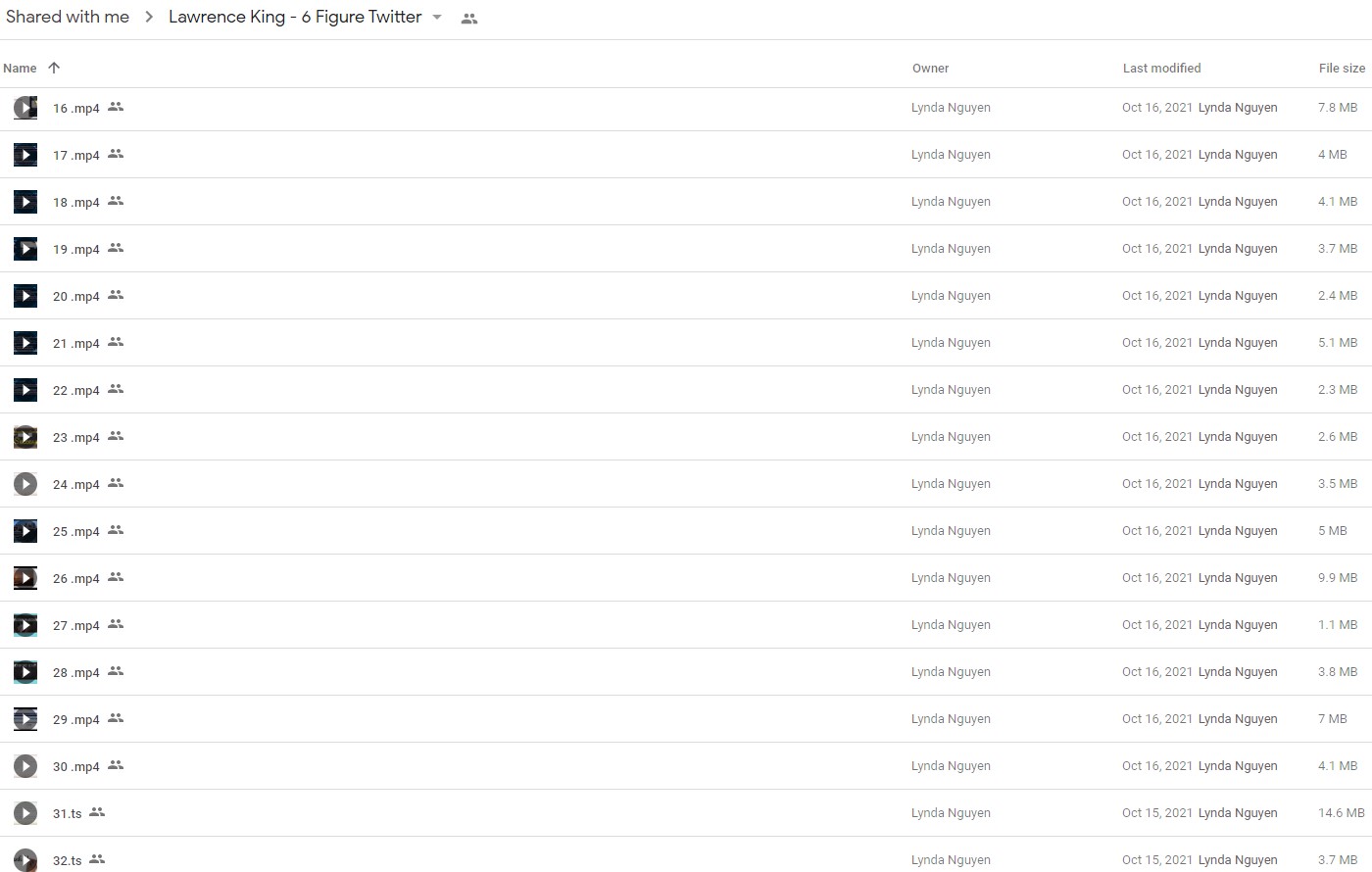This screenshot has height=872, width=1372.
Task: Select the file named 18 .mp4
Action: click(76, 202)
